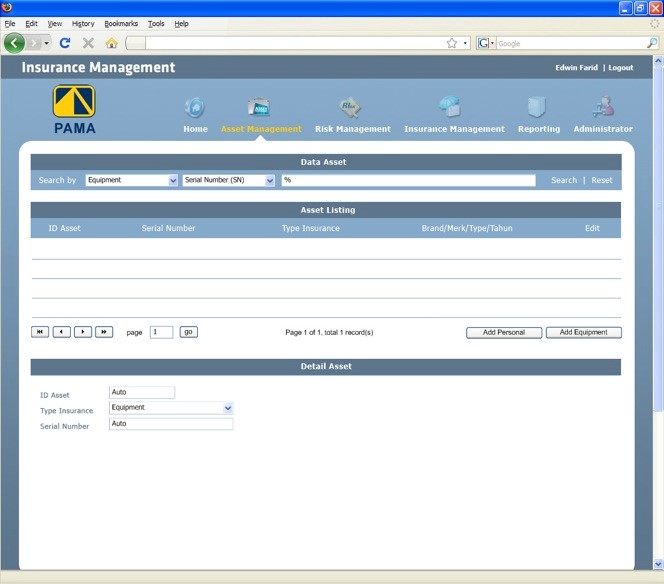Open the Risk Management icon
This screenshot has height=584, width=664.
tap(350, 108)
